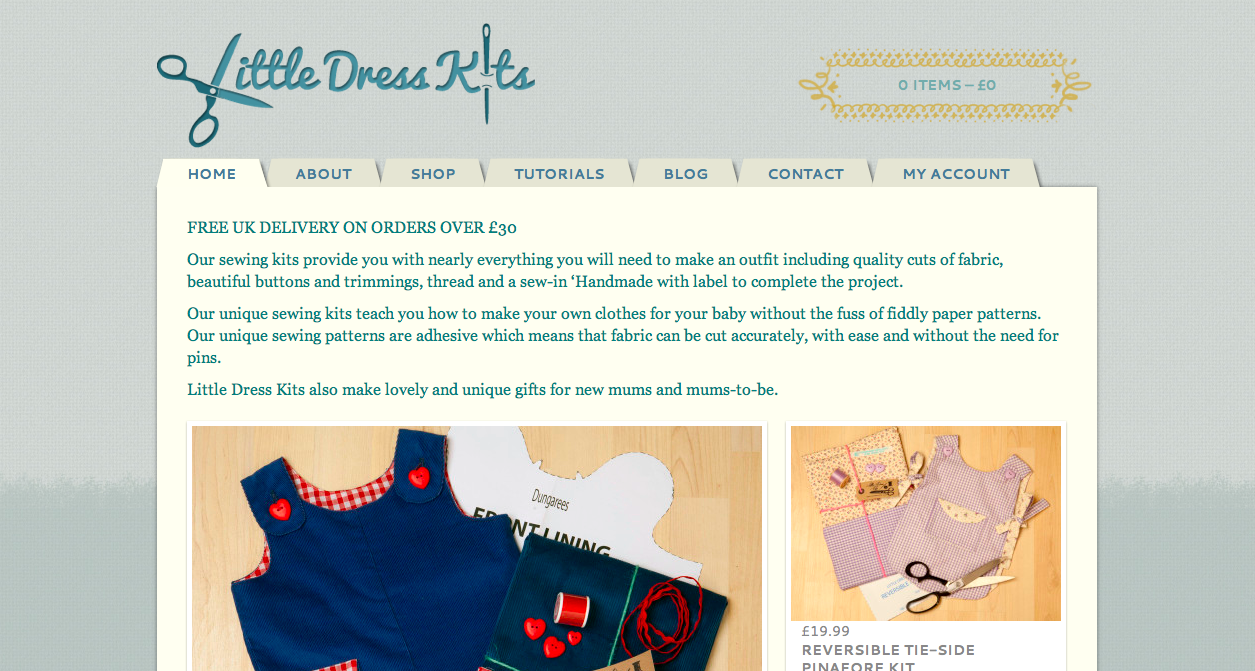Open the pinafore kit product thumbnail
Screen dimensions: 1255x671
pos(926,523)
